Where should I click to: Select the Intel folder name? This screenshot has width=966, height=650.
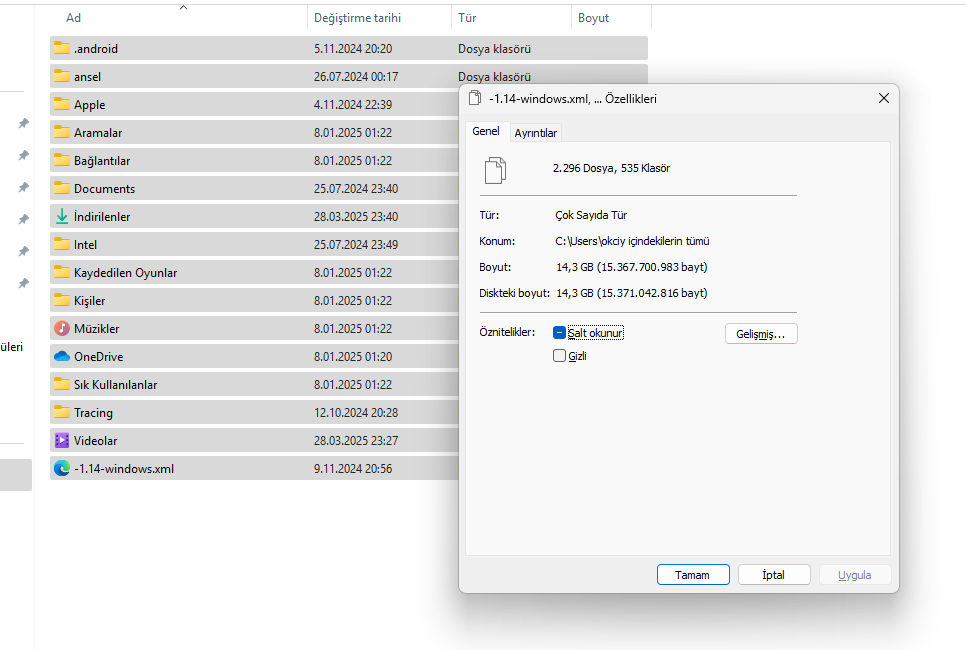coord(85,245)
